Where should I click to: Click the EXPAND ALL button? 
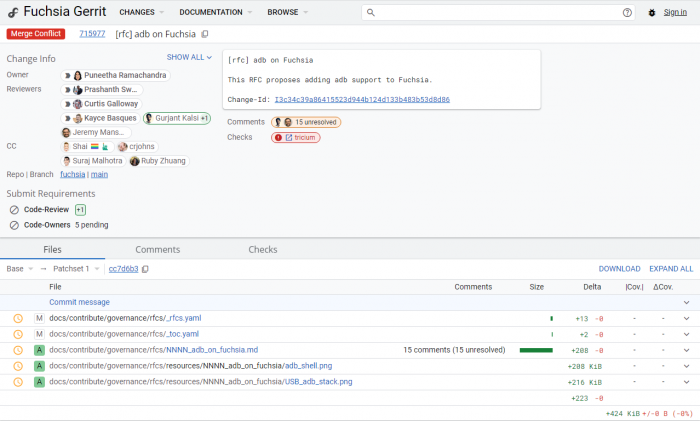[671, 269]
